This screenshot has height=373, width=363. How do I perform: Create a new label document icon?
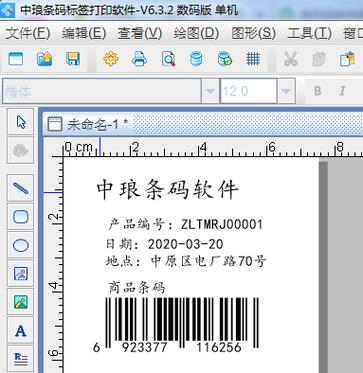click(15, 59)
